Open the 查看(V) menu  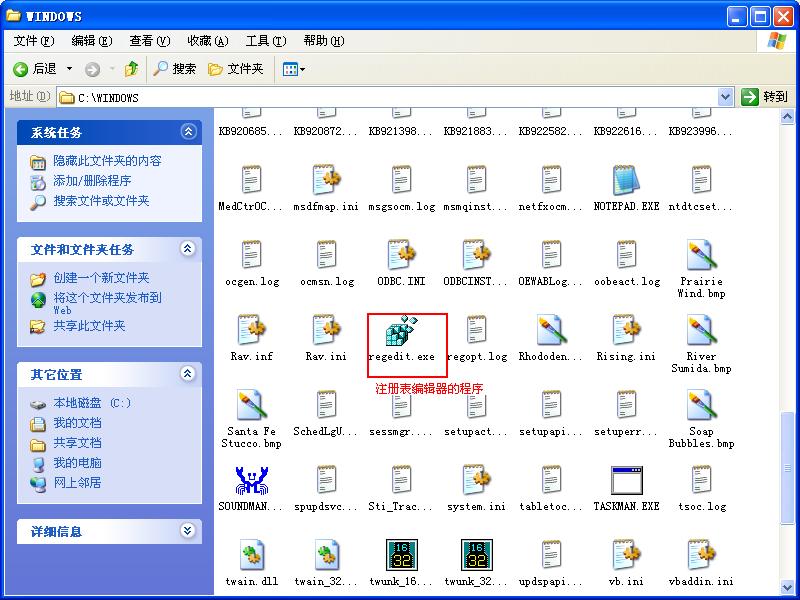149,41
